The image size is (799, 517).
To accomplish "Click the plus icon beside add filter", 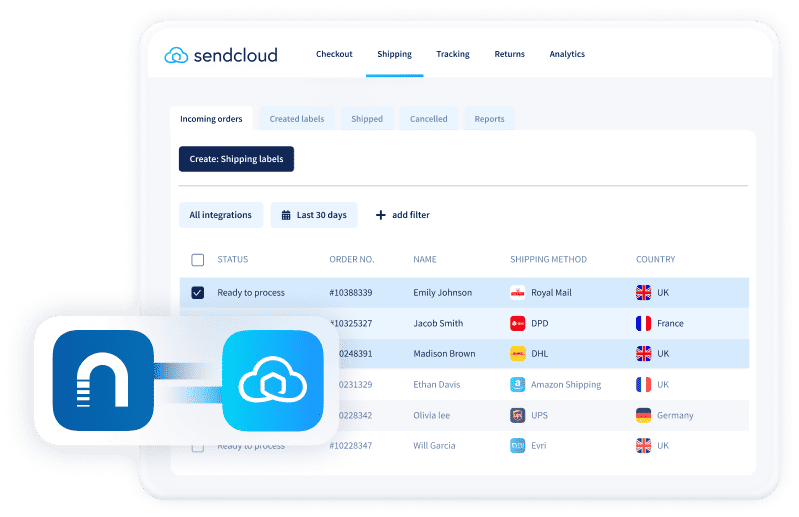I will tap(380, 215).
